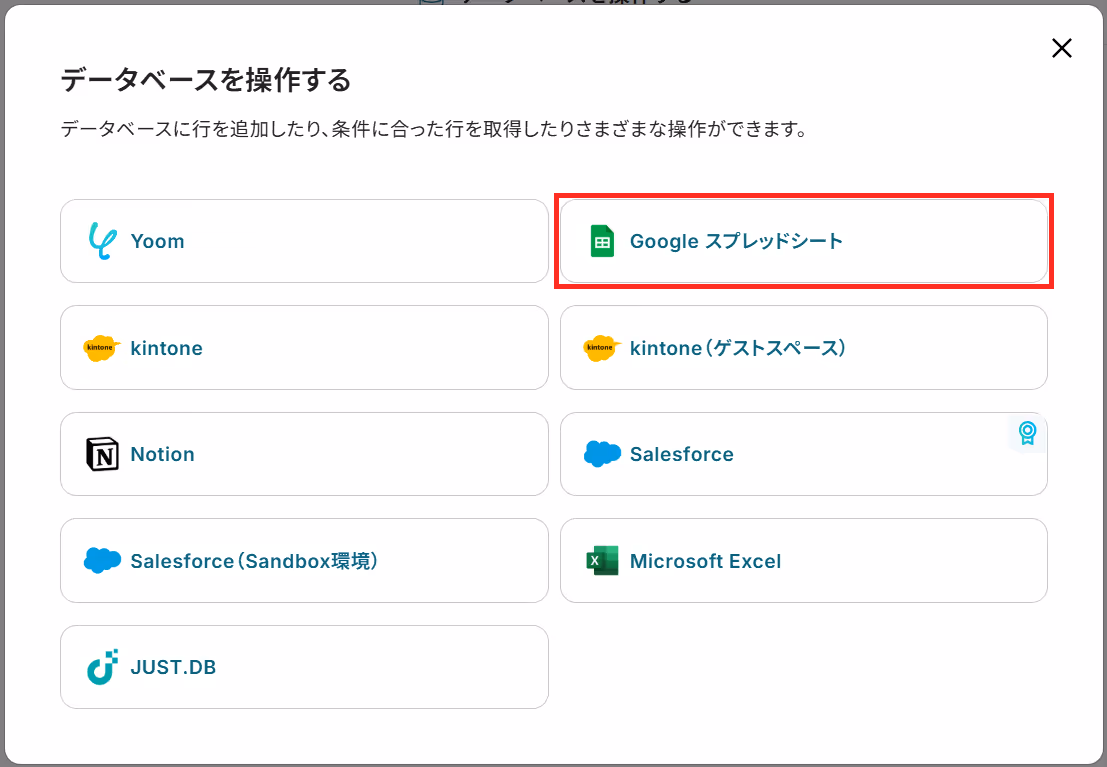
Task: Select kintone(ゲストスペース)
Action: tap(803, 347)
